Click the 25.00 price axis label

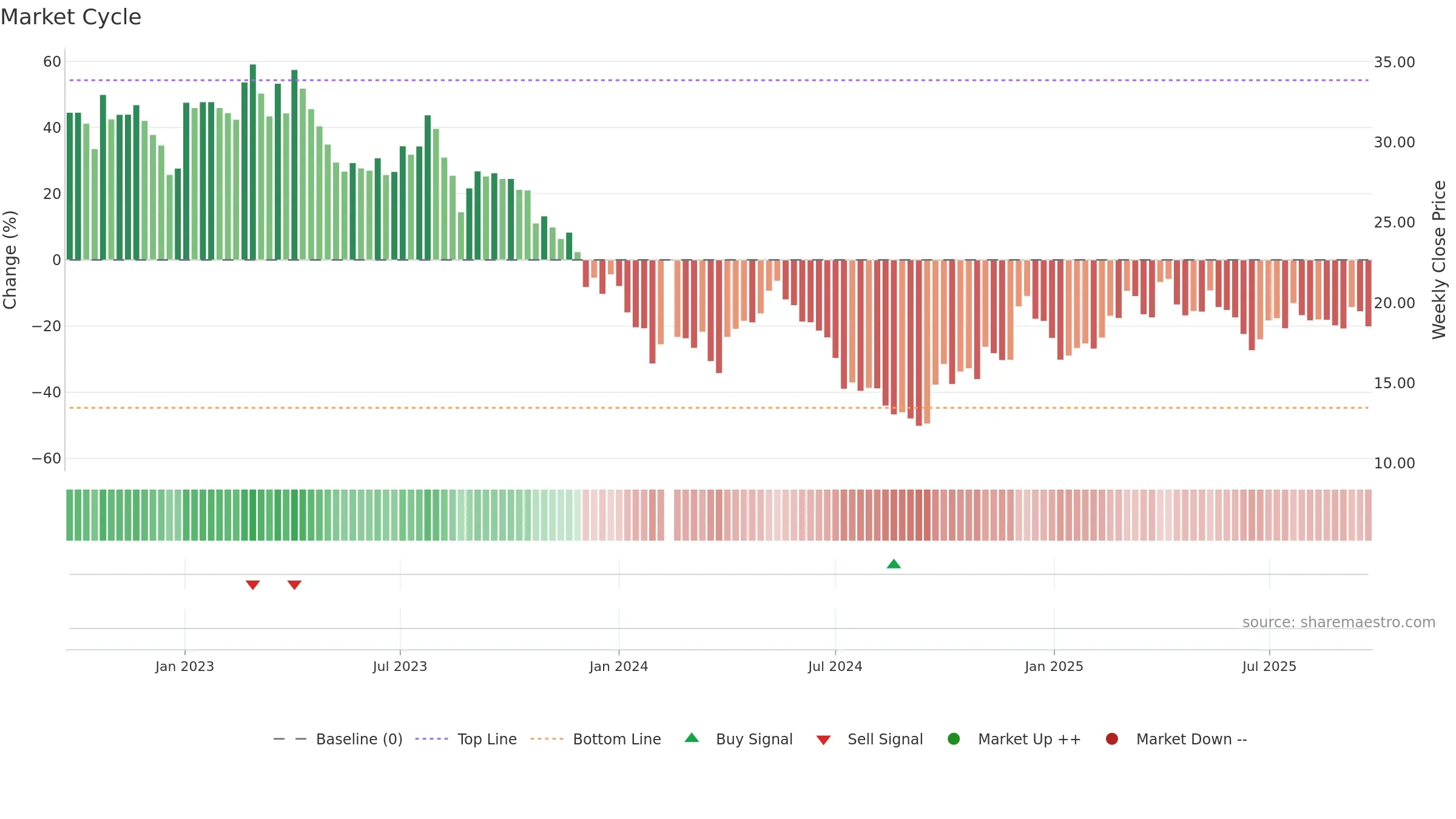(1395, 223)
